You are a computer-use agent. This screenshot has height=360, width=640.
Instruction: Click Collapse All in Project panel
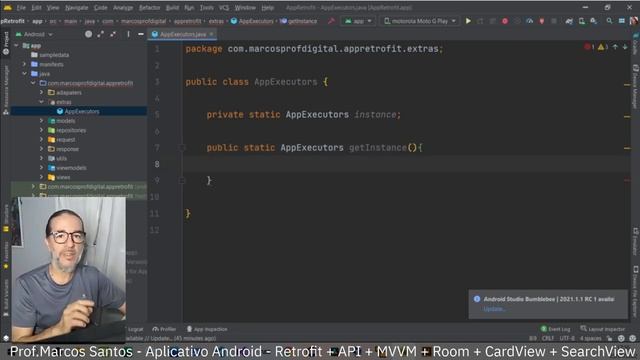113,34
